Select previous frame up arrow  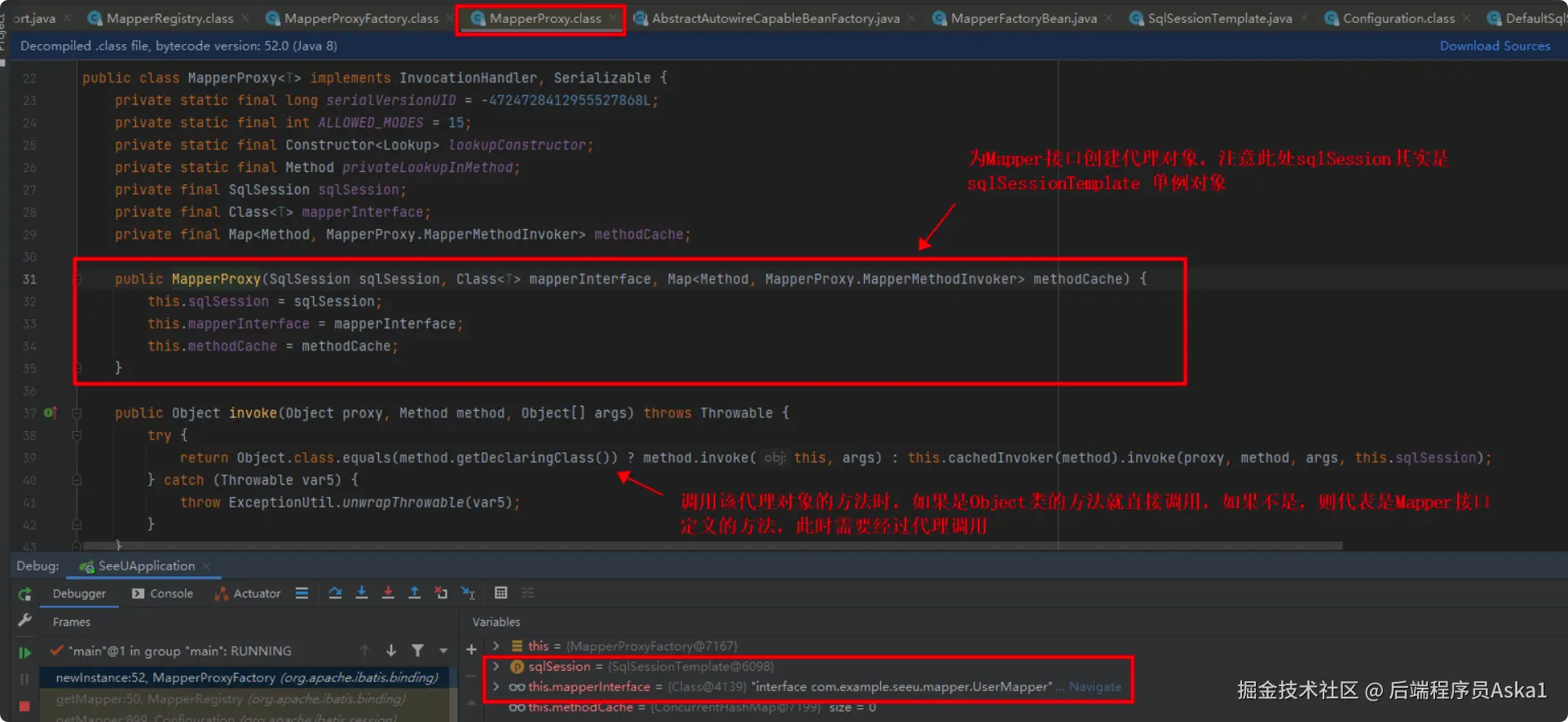pos(364,650)
